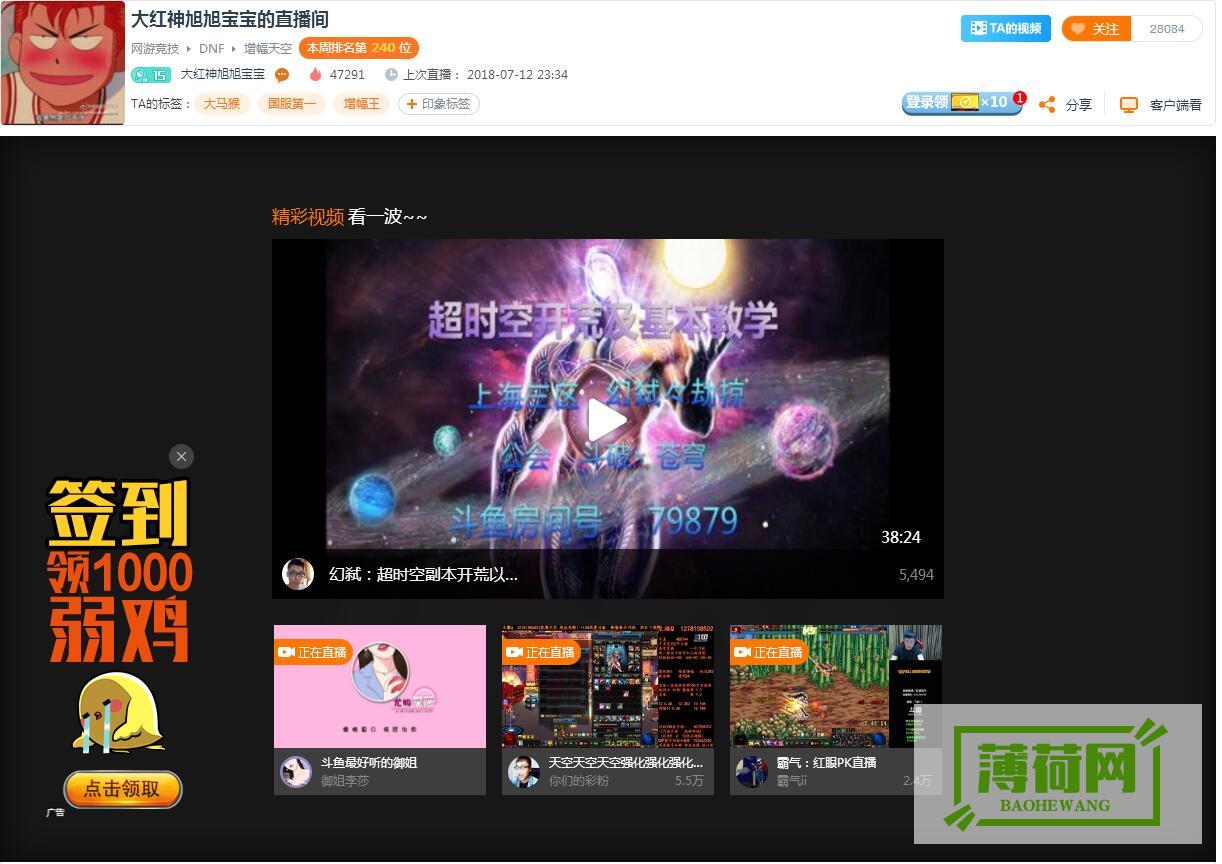Open the DNF category link
The width and height of the screenshot is (1222, 864).
(x=211, y=48)
